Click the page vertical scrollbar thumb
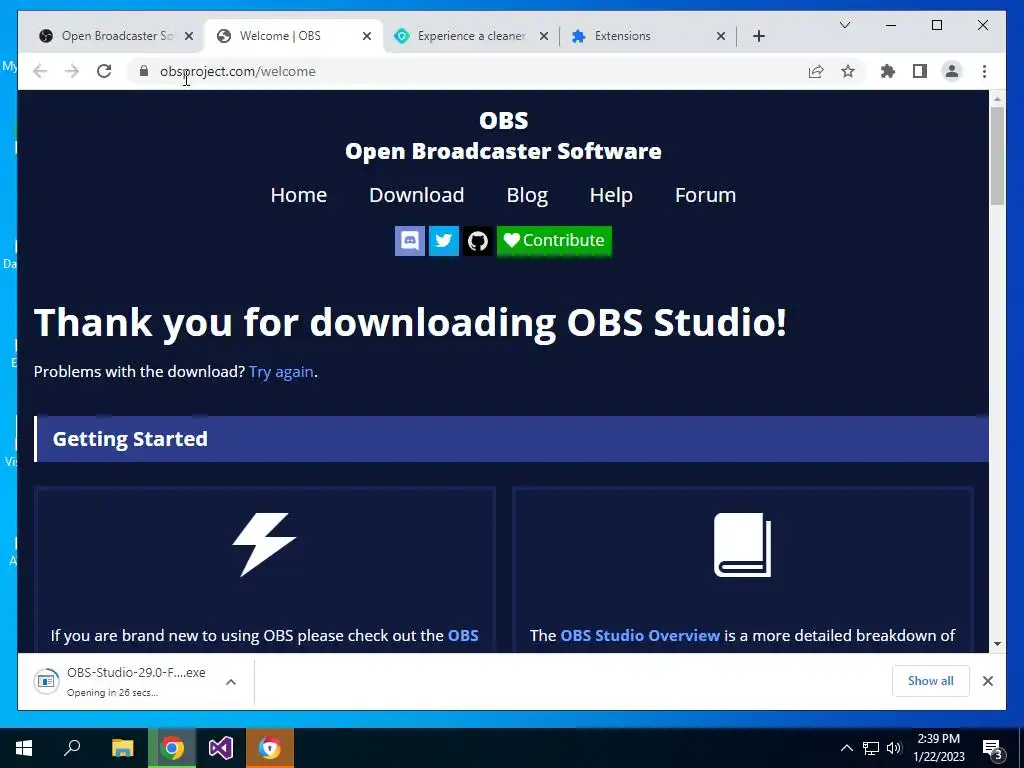Viewport: 1024px width, 768px height. (997, 155)
